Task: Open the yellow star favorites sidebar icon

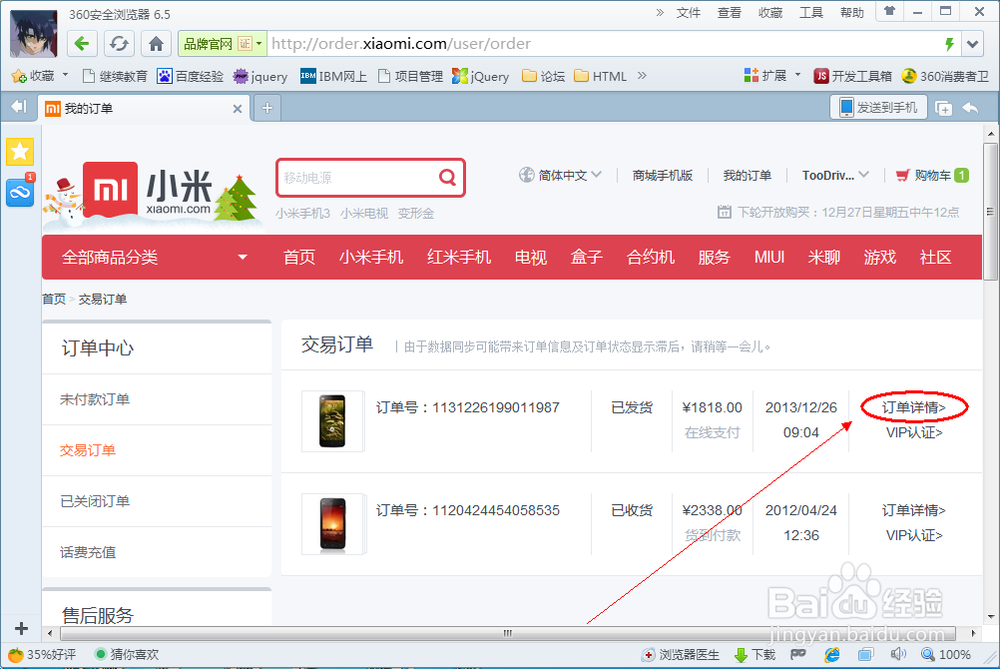Action: [x=20, y=152]
